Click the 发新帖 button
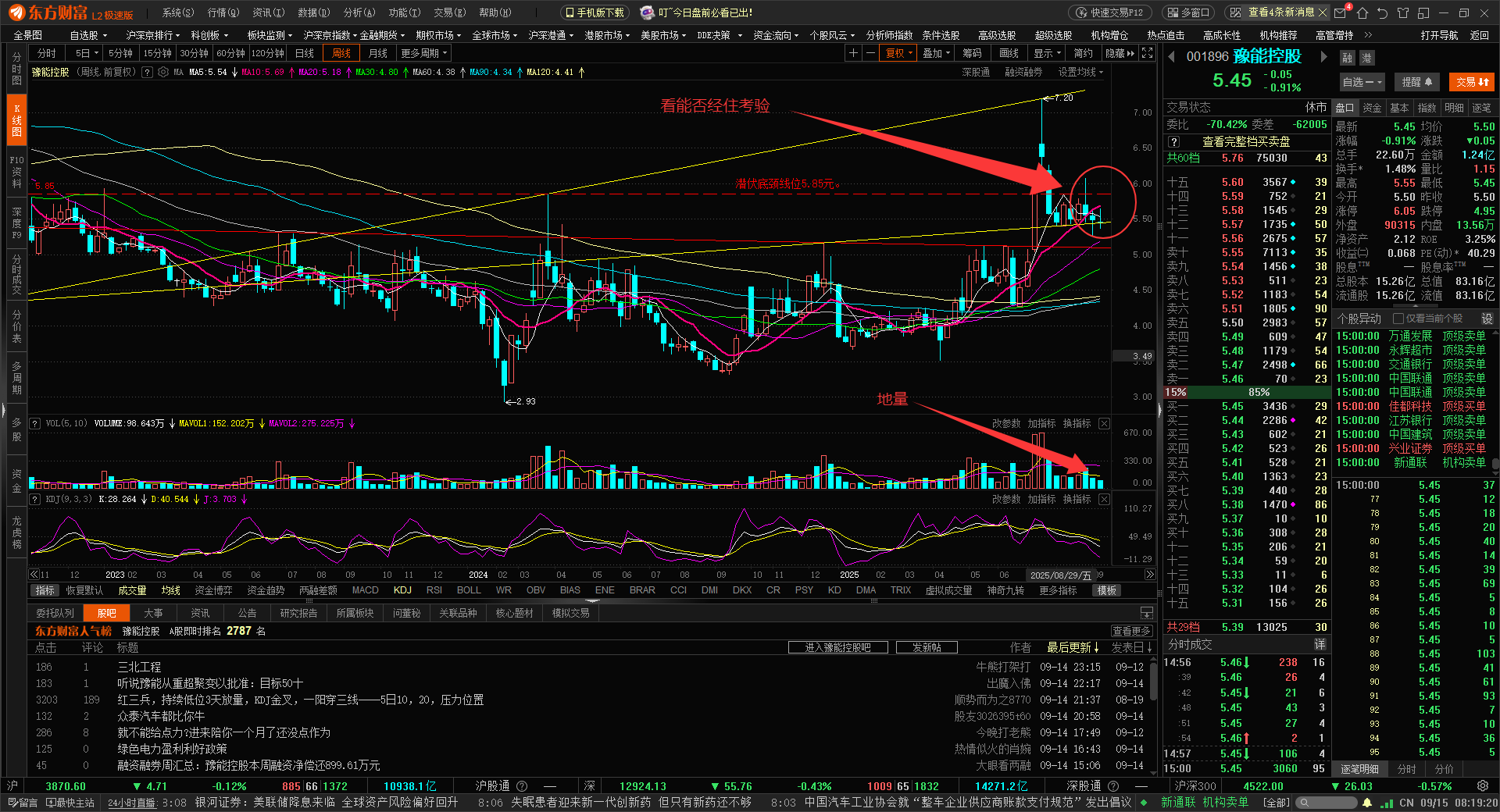This screenshot has height=812, width=1500. [x=927, y=647]
